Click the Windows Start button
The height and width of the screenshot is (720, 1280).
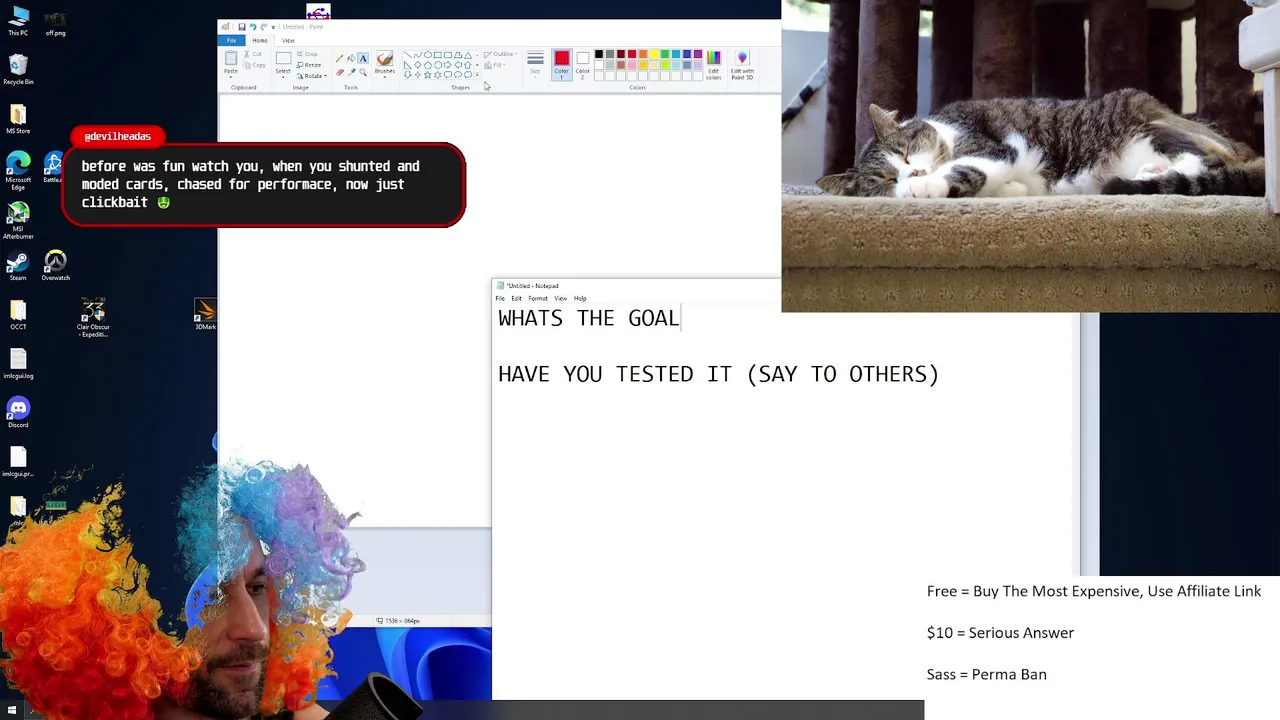point(12,711)
